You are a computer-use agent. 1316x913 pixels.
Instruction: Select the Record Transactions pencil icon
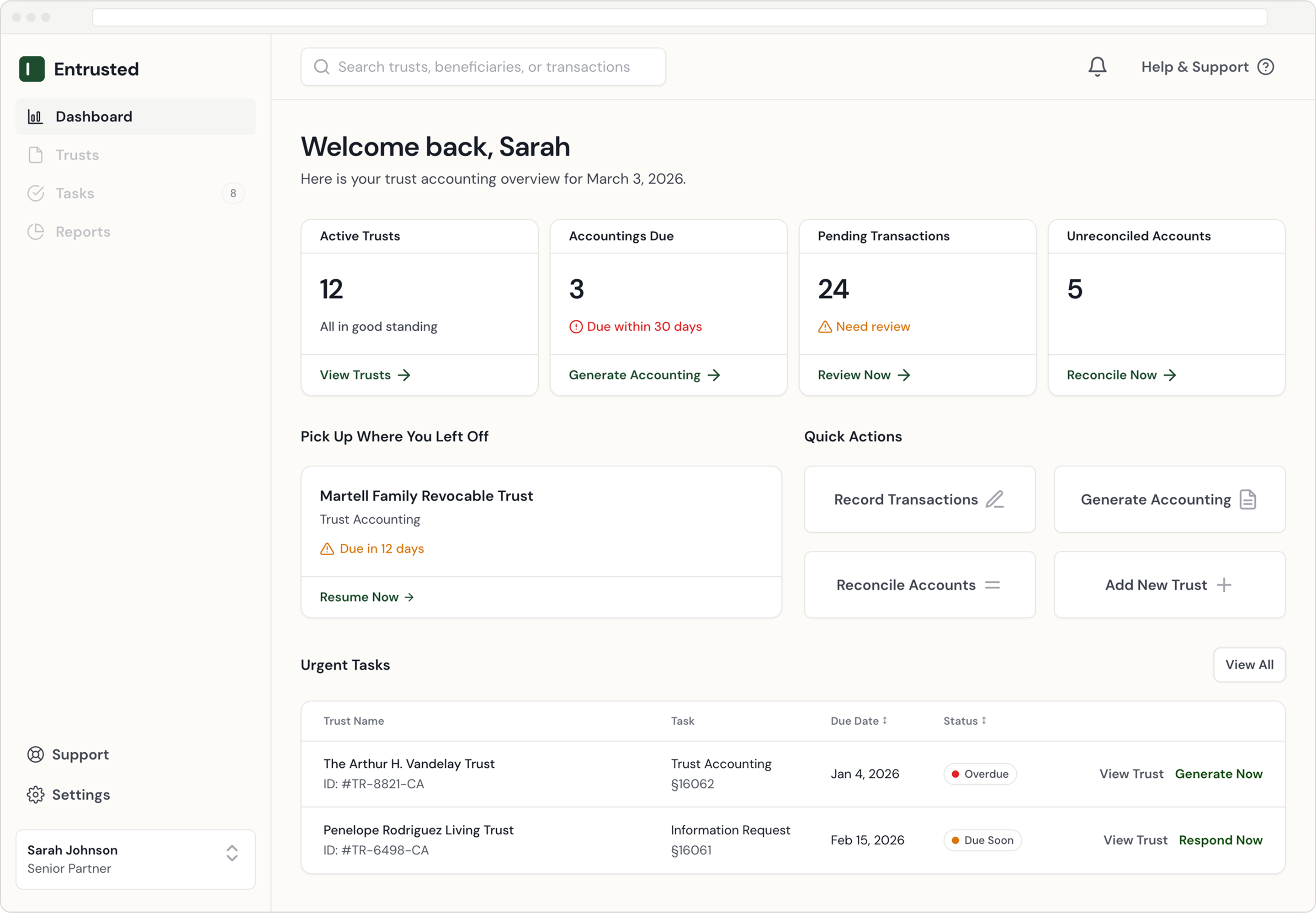(994, 499)
